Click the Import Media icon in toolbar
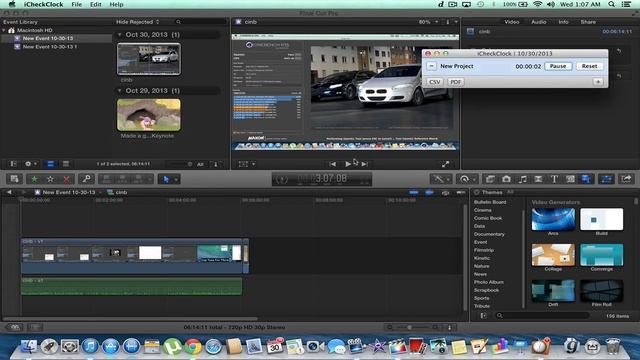640x360 pixels. pos(14,179)
